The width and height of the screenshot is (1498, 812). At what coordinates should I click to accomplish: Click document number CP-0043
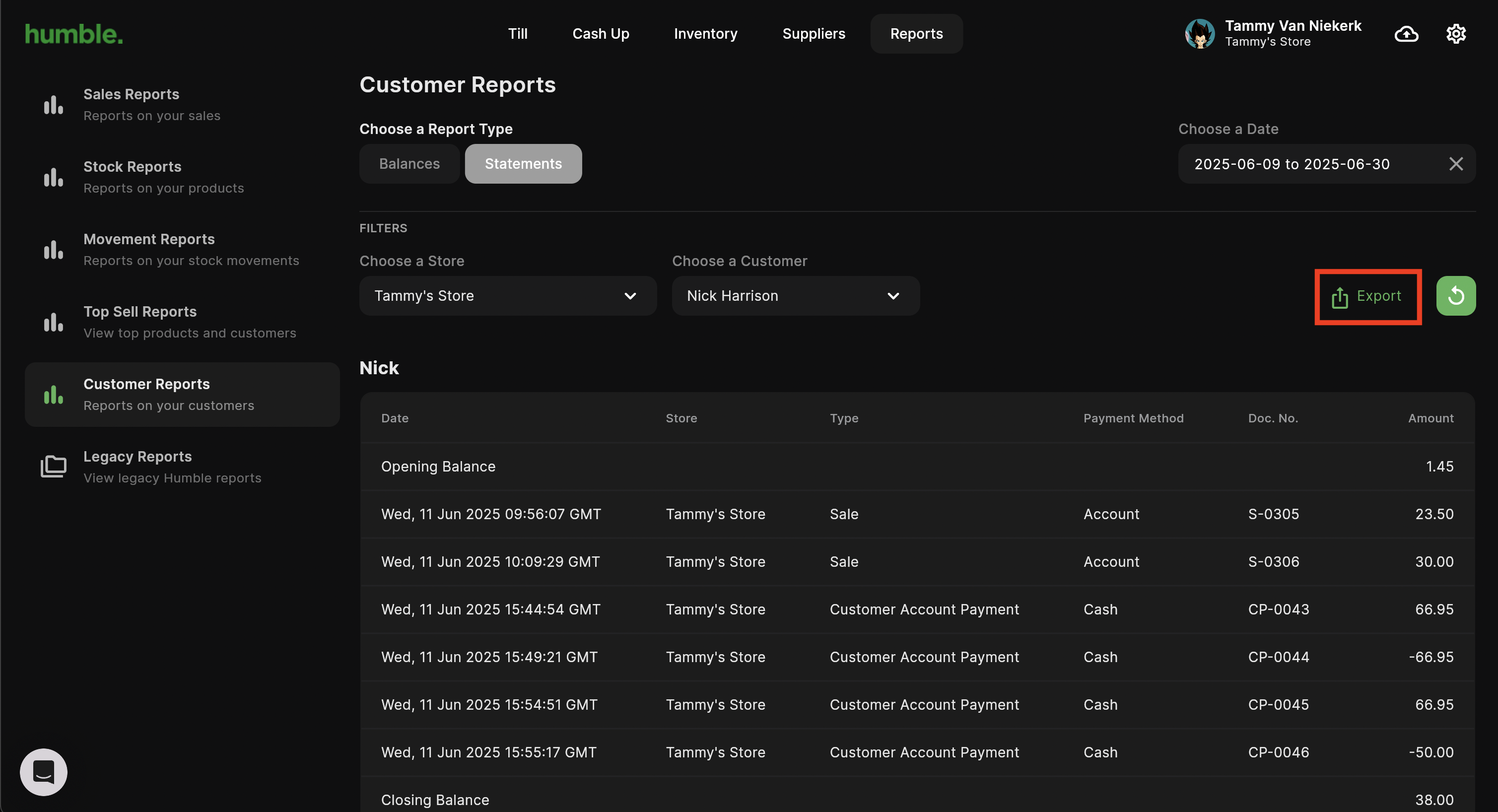coord(1278,609)
